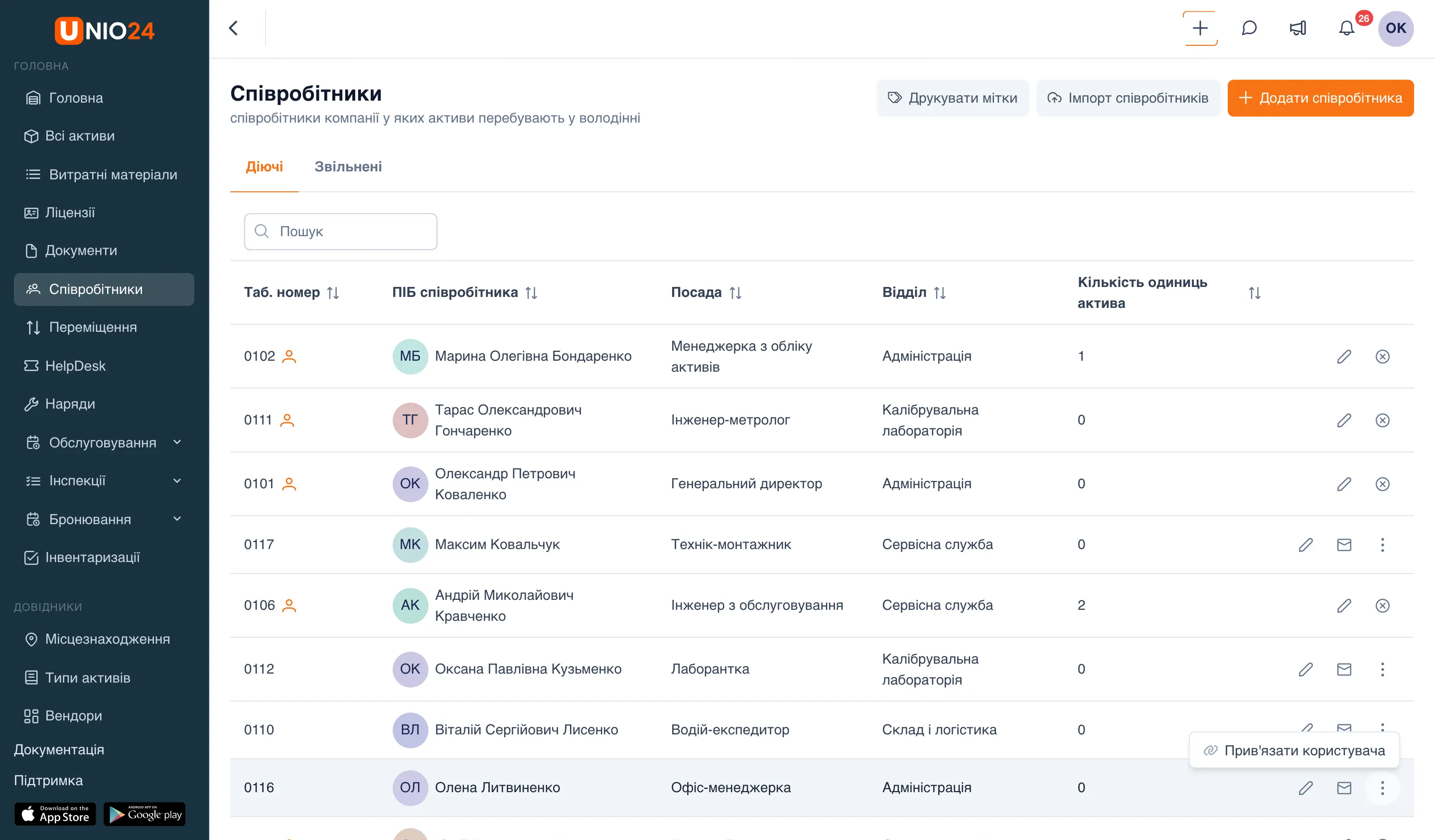Screen dimensions: 1435x840
Task: Click the Пошук search field
Action: tap(340, 231)
